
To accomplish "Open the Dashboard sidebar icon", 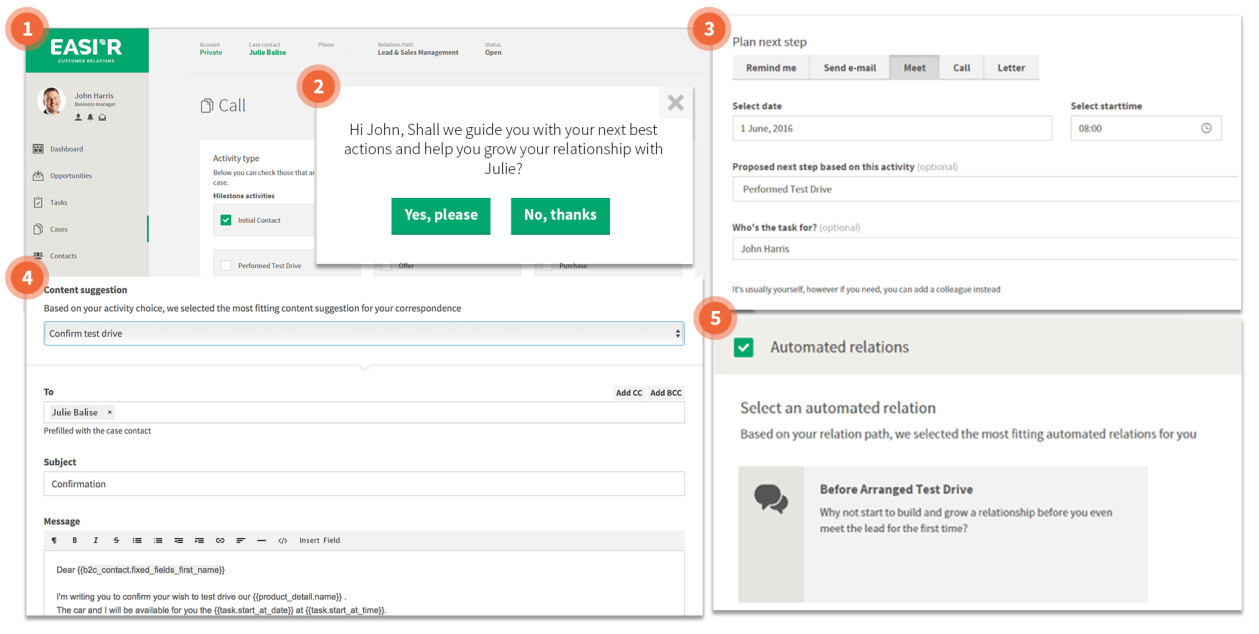I will pyautogui.click(x=38, y=149).
